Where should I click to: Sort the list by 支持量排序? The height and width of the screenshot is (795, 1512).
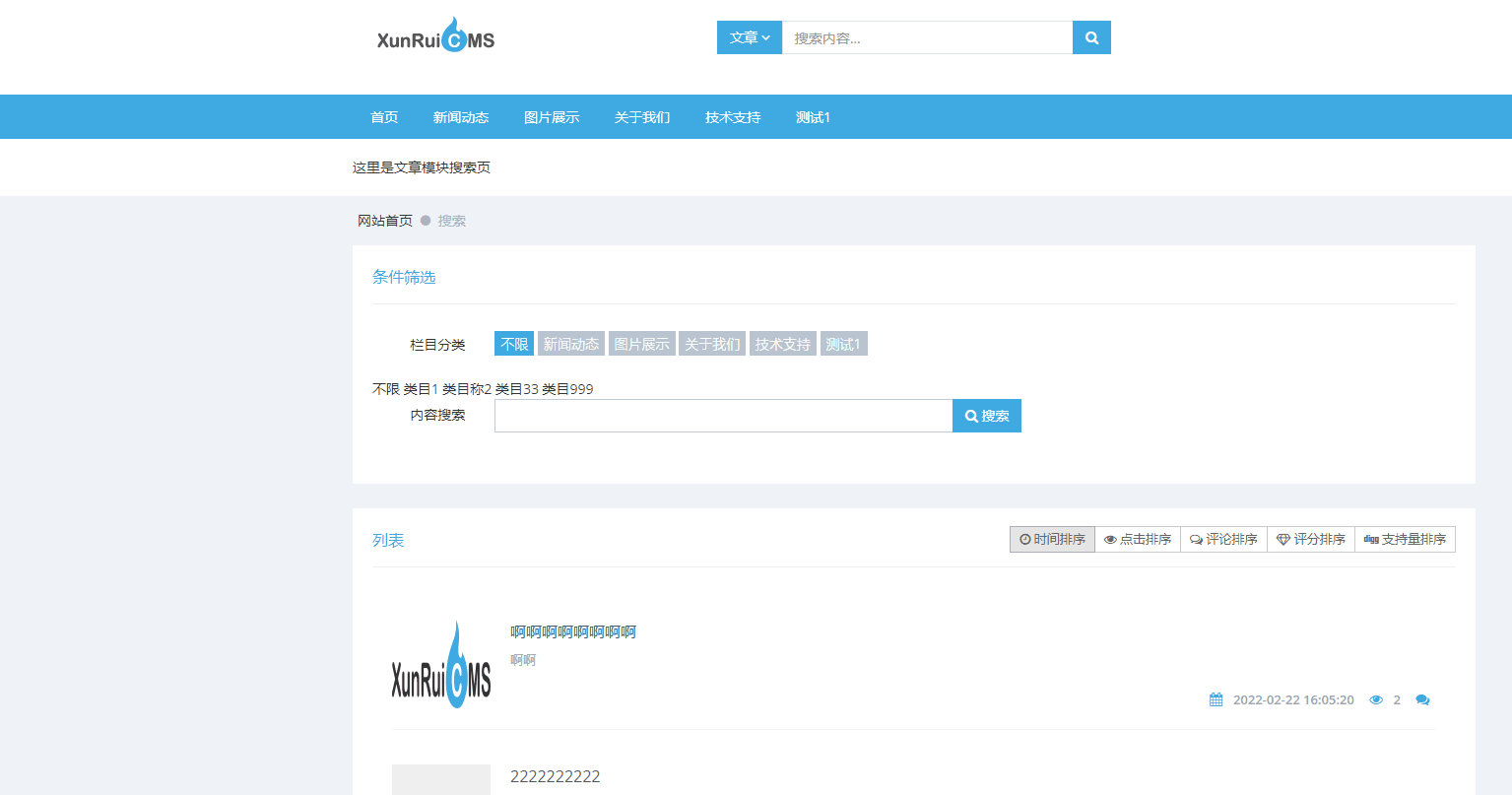click(1405, 540)
